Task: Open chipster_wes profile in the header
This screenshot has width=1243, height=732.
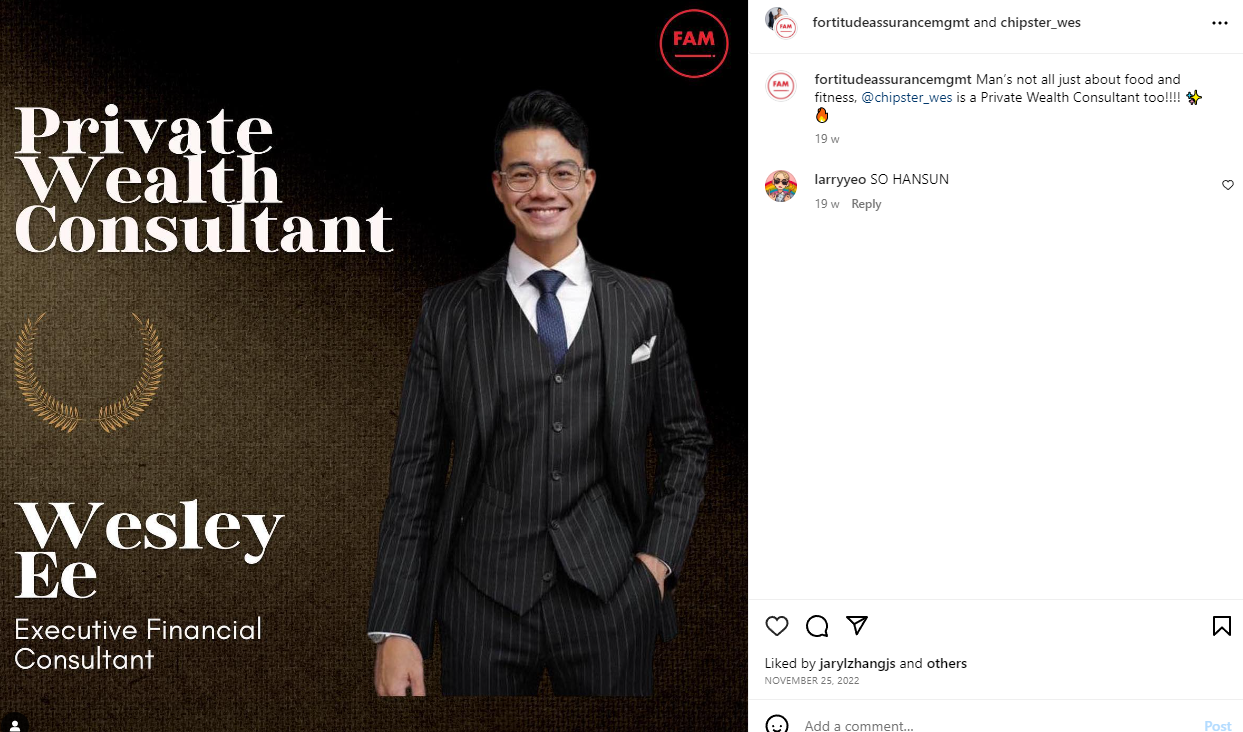Action: (1040, 22)
